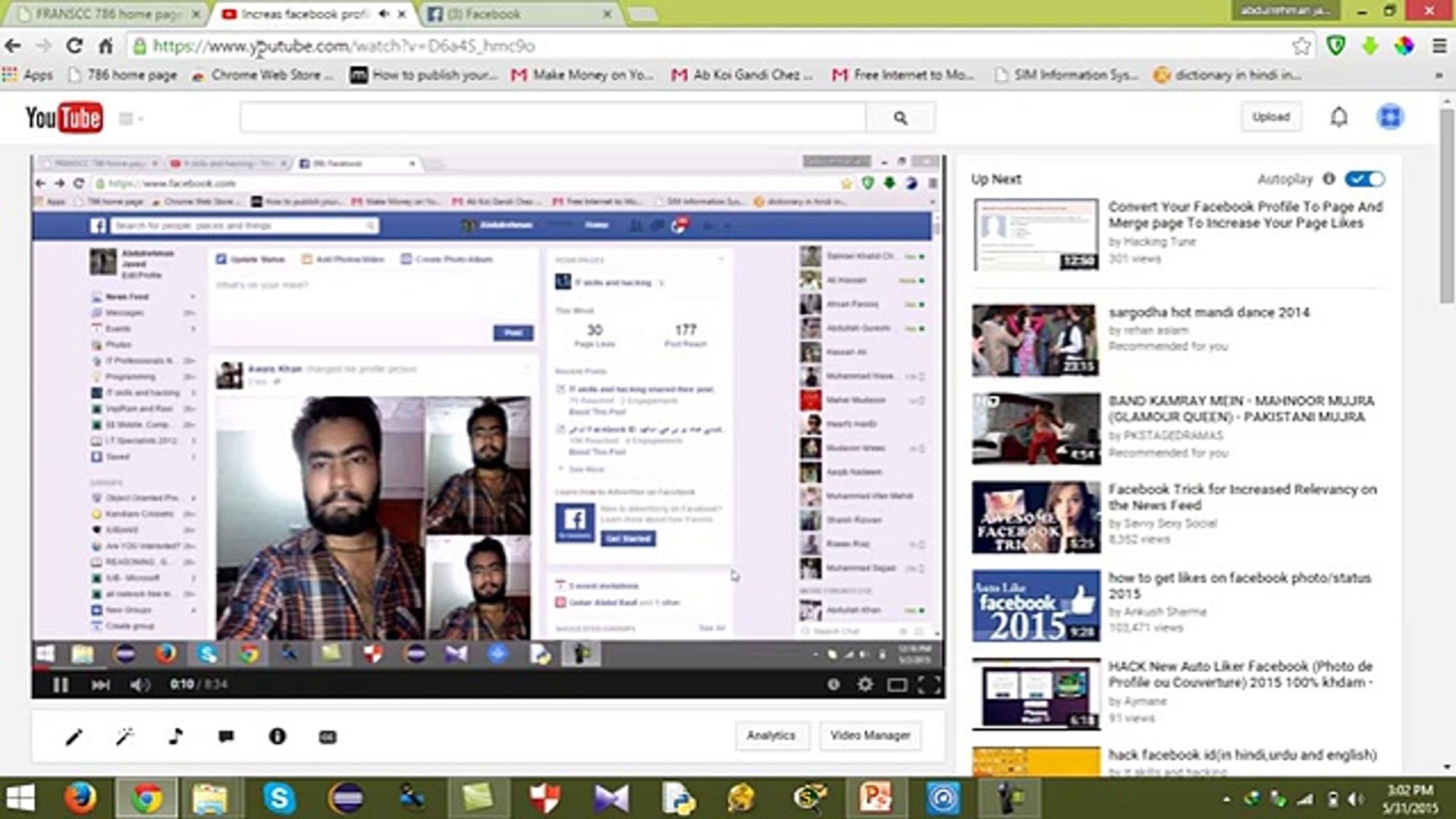The image size is (1456, 819).
Task: Expand the YouTube guide menu dropdown
Action: coord(130,118)
